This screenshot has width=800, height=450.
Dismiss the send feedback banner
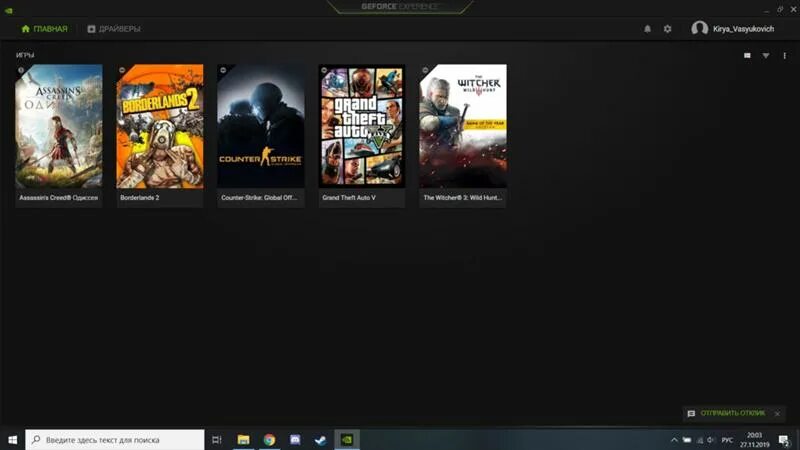[x=777, y=414]
